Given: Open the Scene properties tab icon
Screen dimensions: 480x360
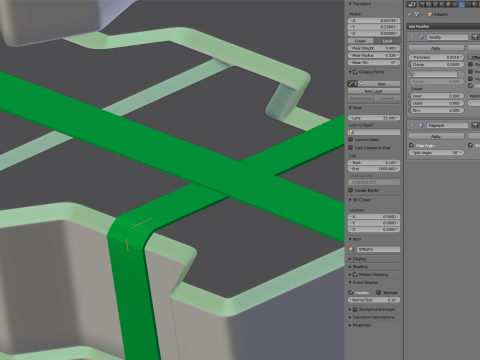Looking at the screenshot, I should click(436, 4).
